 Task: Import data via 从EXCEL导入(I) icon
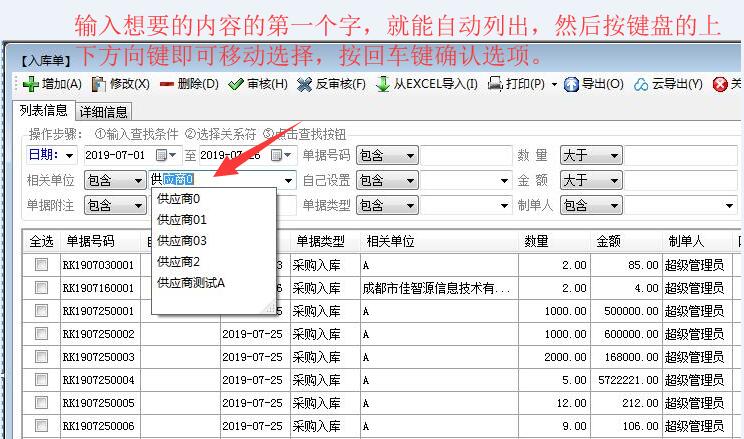pyautogui.click(x=383, y=84)
